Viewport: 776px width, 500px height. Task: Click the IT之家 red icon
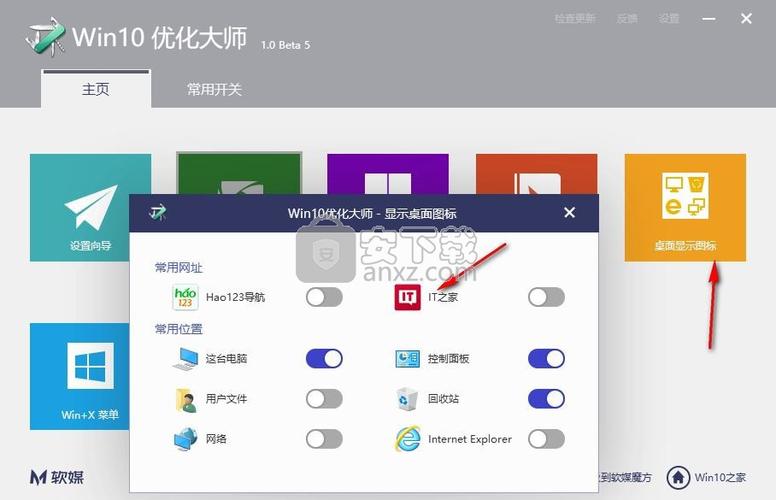407,297
